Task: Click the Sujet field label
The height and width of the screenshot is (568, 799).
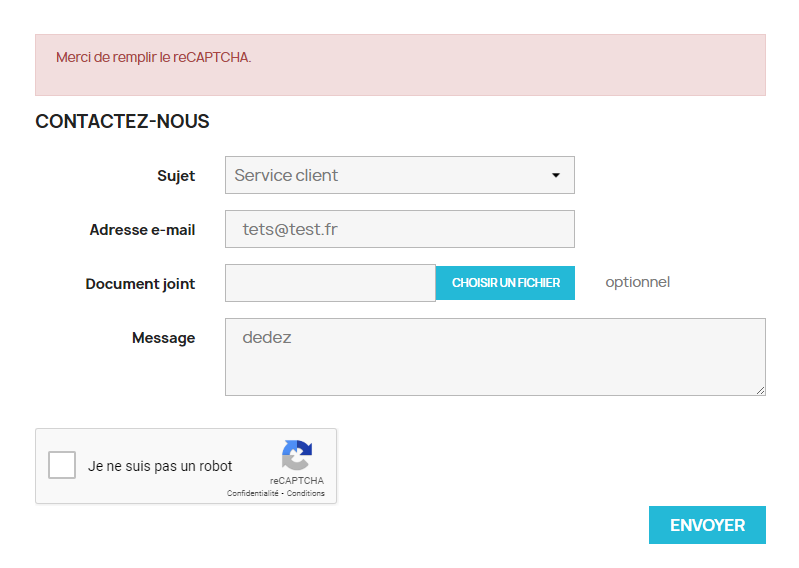Action: [176, 176]
